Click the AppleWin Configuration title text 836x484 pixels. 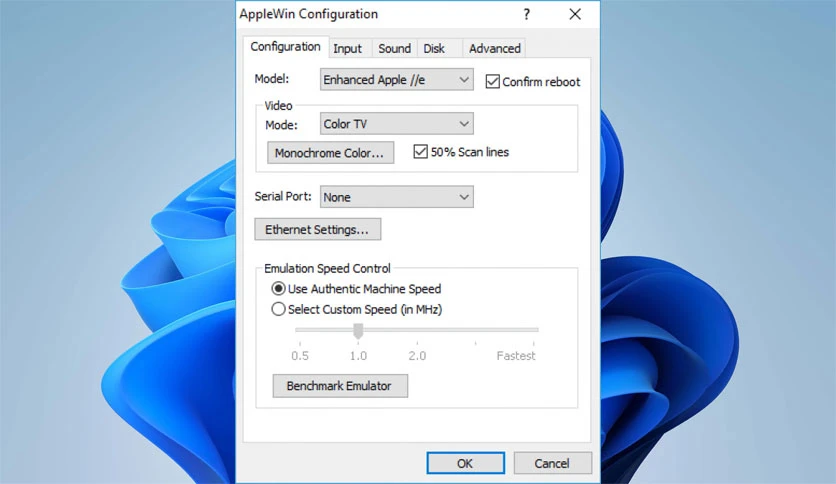[309, 14]
